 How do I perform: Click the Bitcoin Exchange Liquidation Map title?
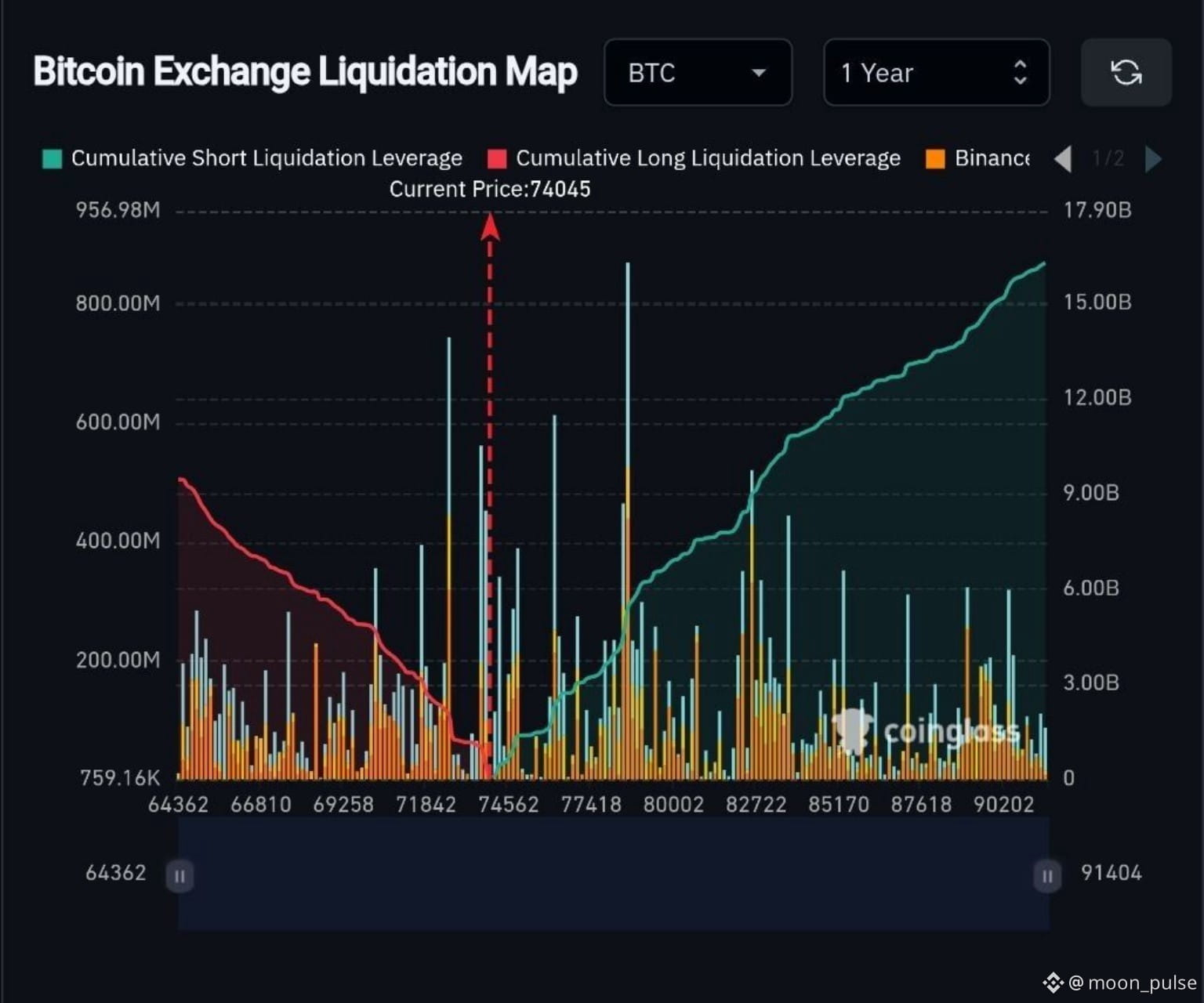(306, 72)
